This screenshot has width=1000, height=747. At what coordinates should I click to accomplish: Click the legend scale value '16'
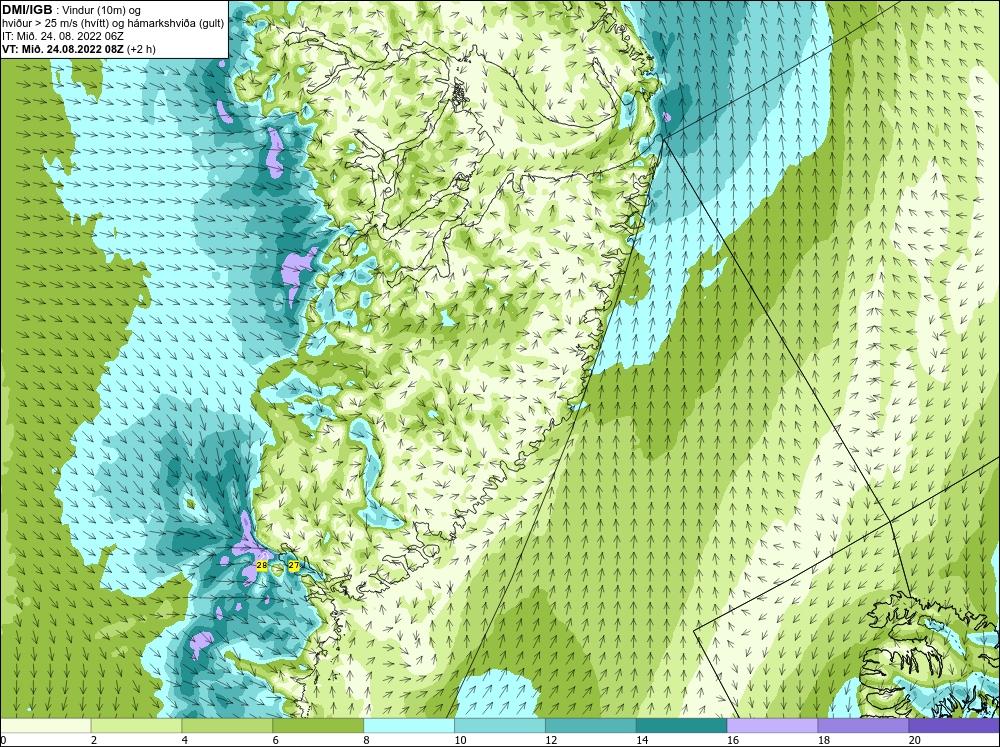point(733,740)
